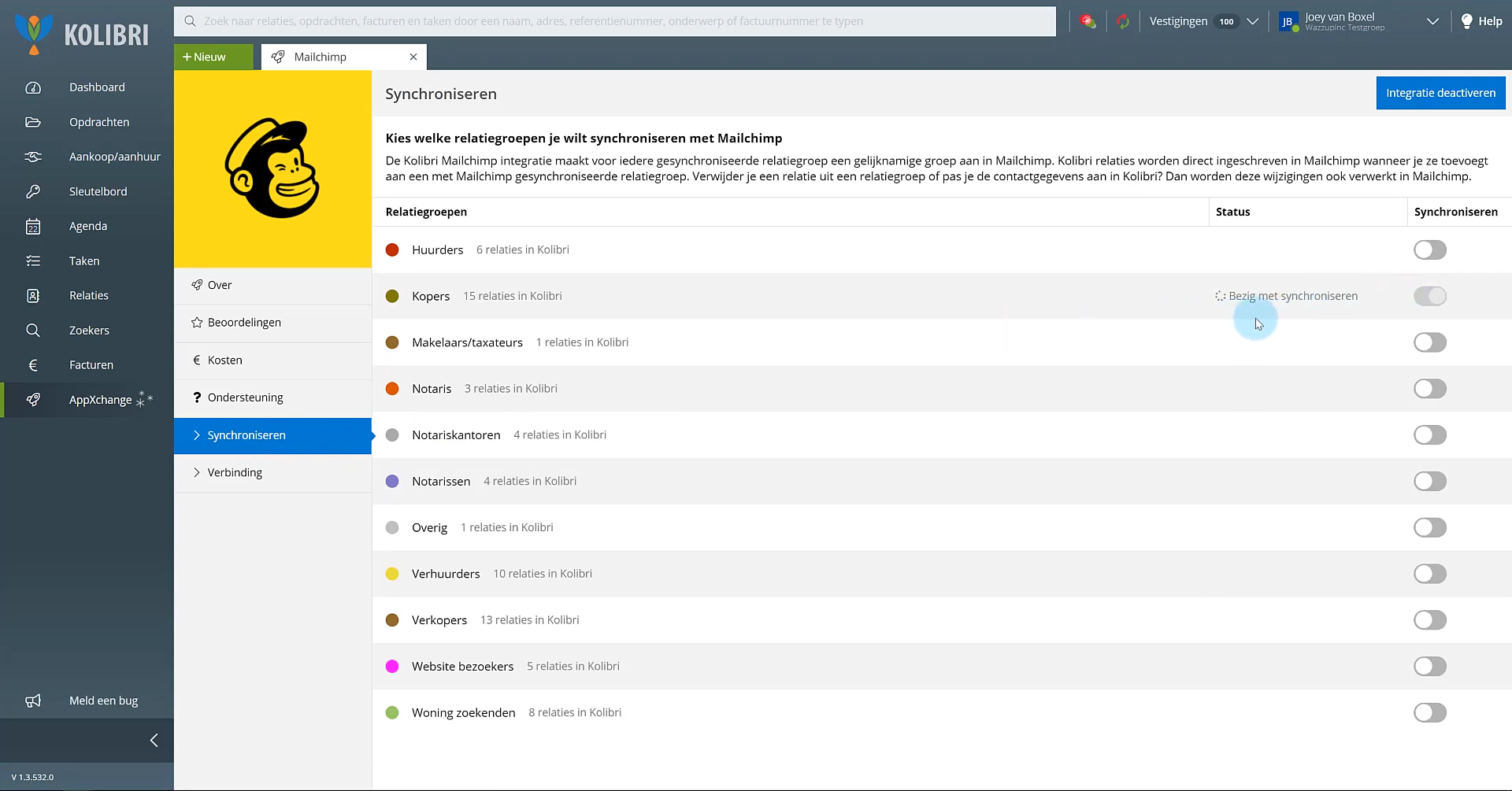Click the version number V 1.3.532.0
The height and width of the screenshot is (791, 1512).
click(x=32, y=778)
